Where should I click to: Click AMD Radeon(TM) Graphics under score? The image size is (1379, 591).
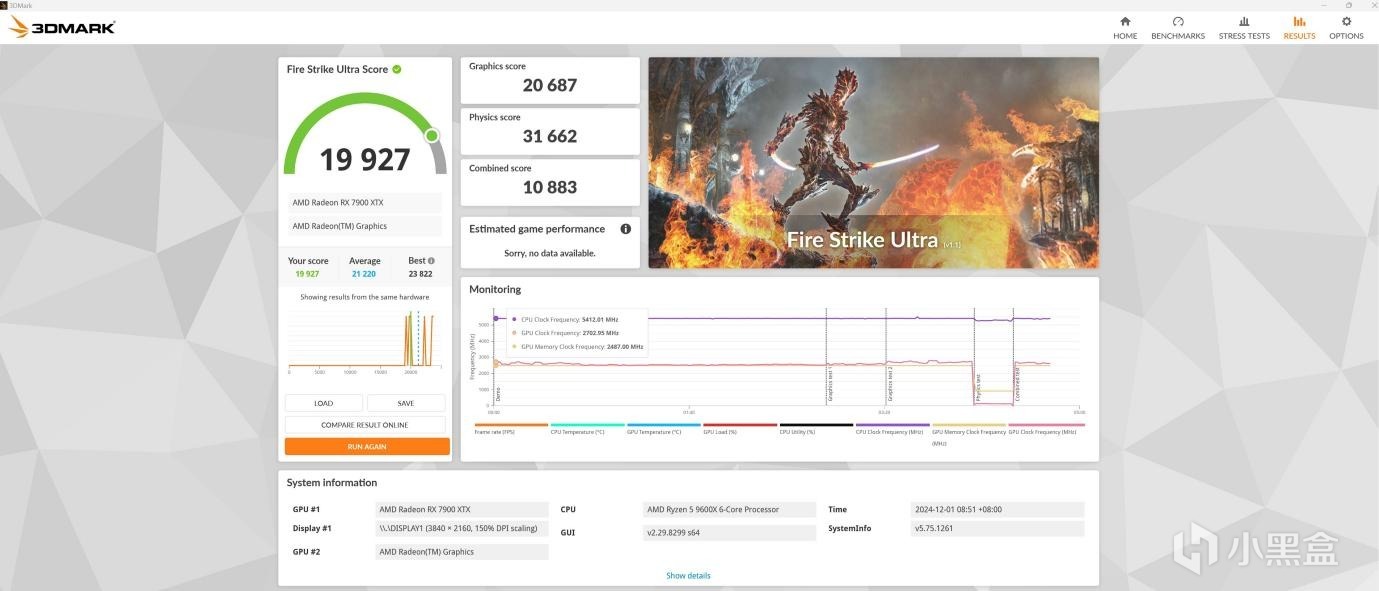point(365,226)
